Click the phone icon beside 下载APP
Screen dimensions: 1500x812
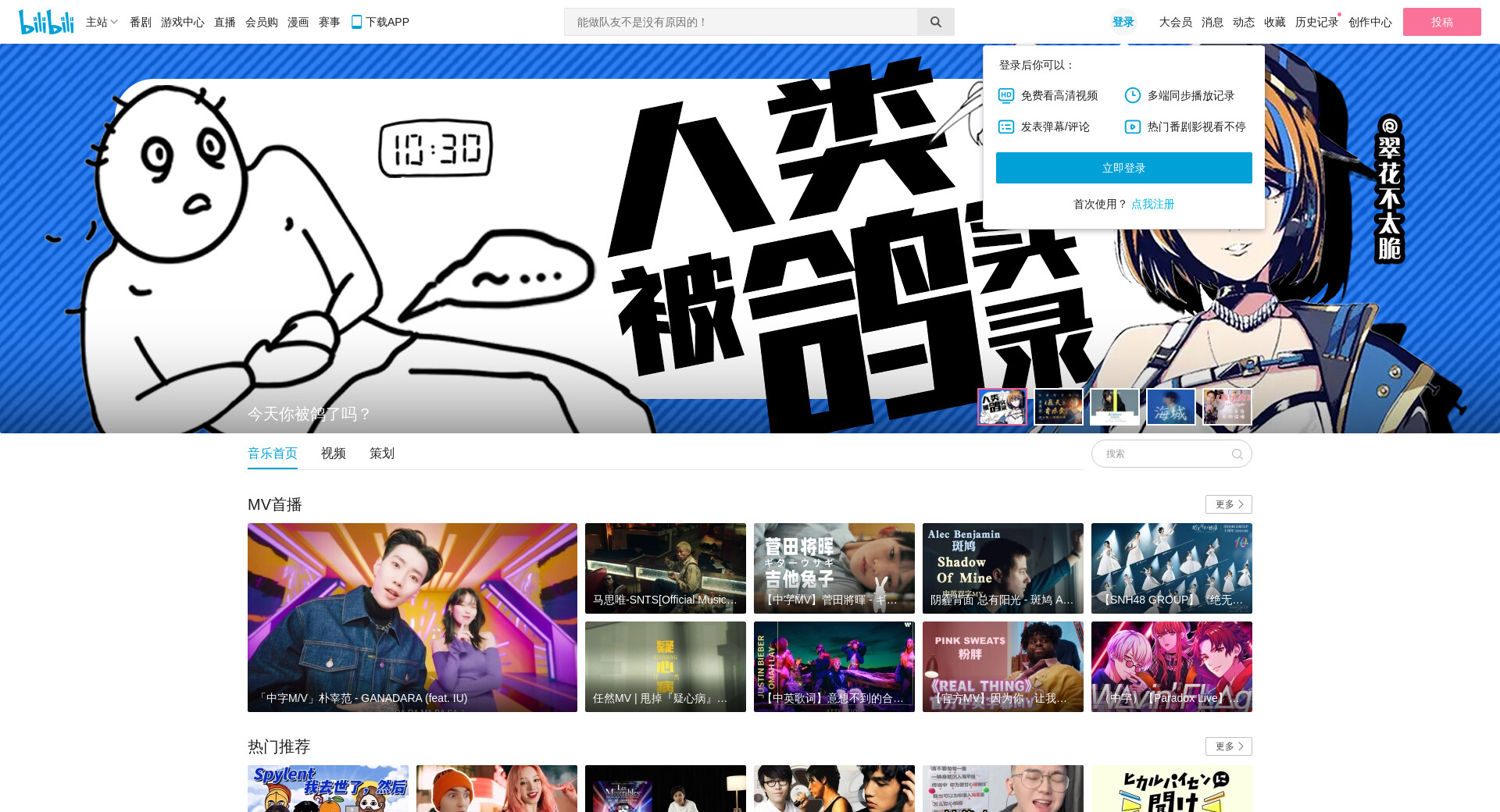[356, 22]
